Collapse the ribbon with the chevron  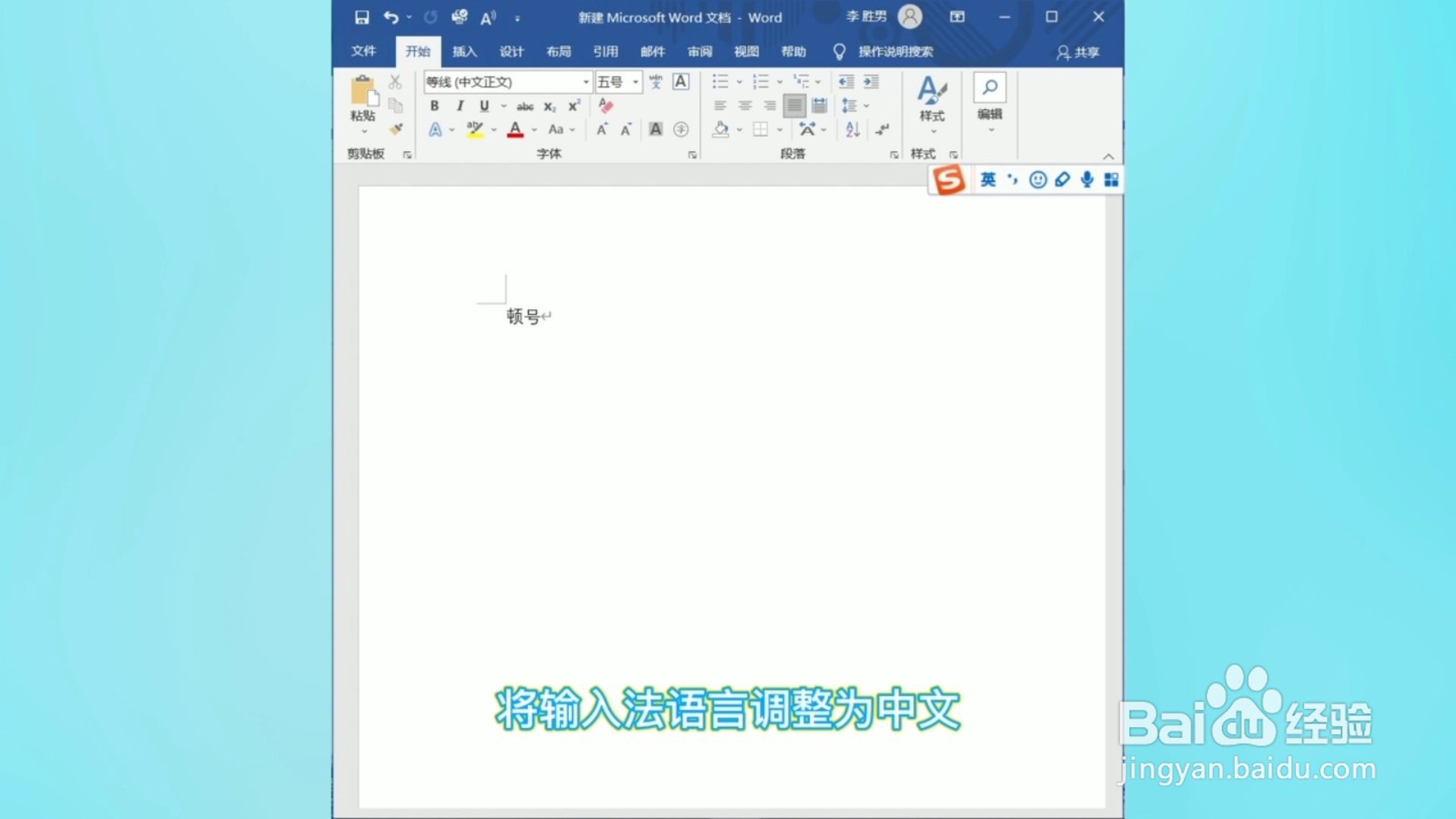(x=1108, y=156)
